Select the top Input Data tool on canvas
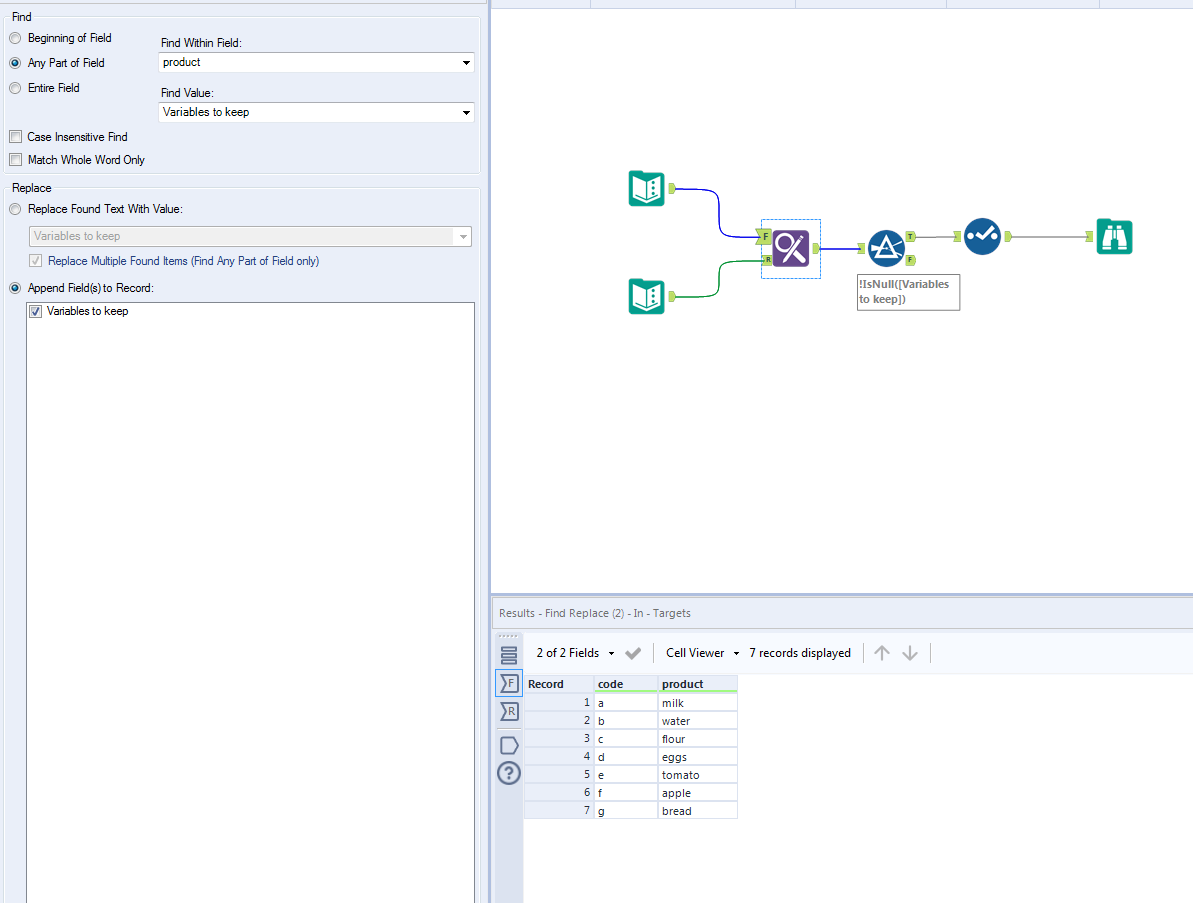The image size is (1193, 903). 646,188
